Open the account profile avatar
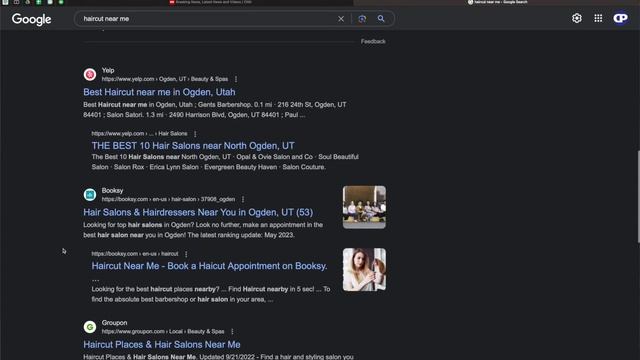Viewport: 640px width, 360px height. pos(620,18)
